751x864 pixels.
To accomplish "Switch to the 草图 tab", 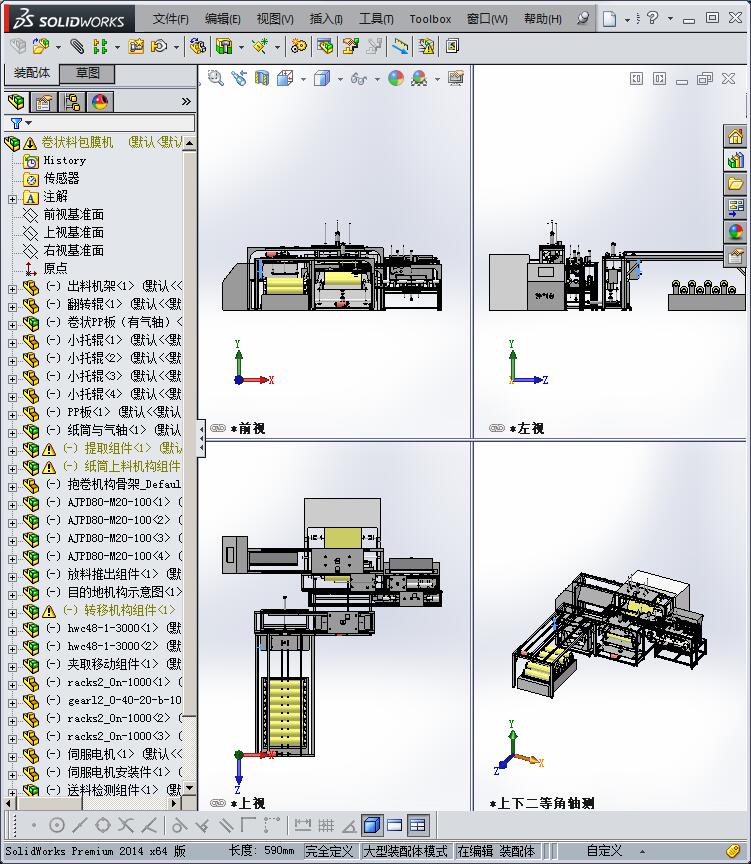I will click(x=87, y=73).
